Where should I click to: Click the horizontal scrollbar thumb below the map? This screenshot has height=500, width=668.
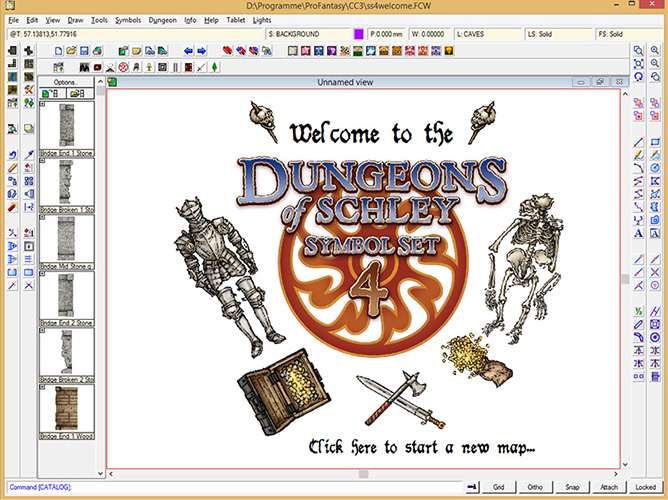coord(363,474)
